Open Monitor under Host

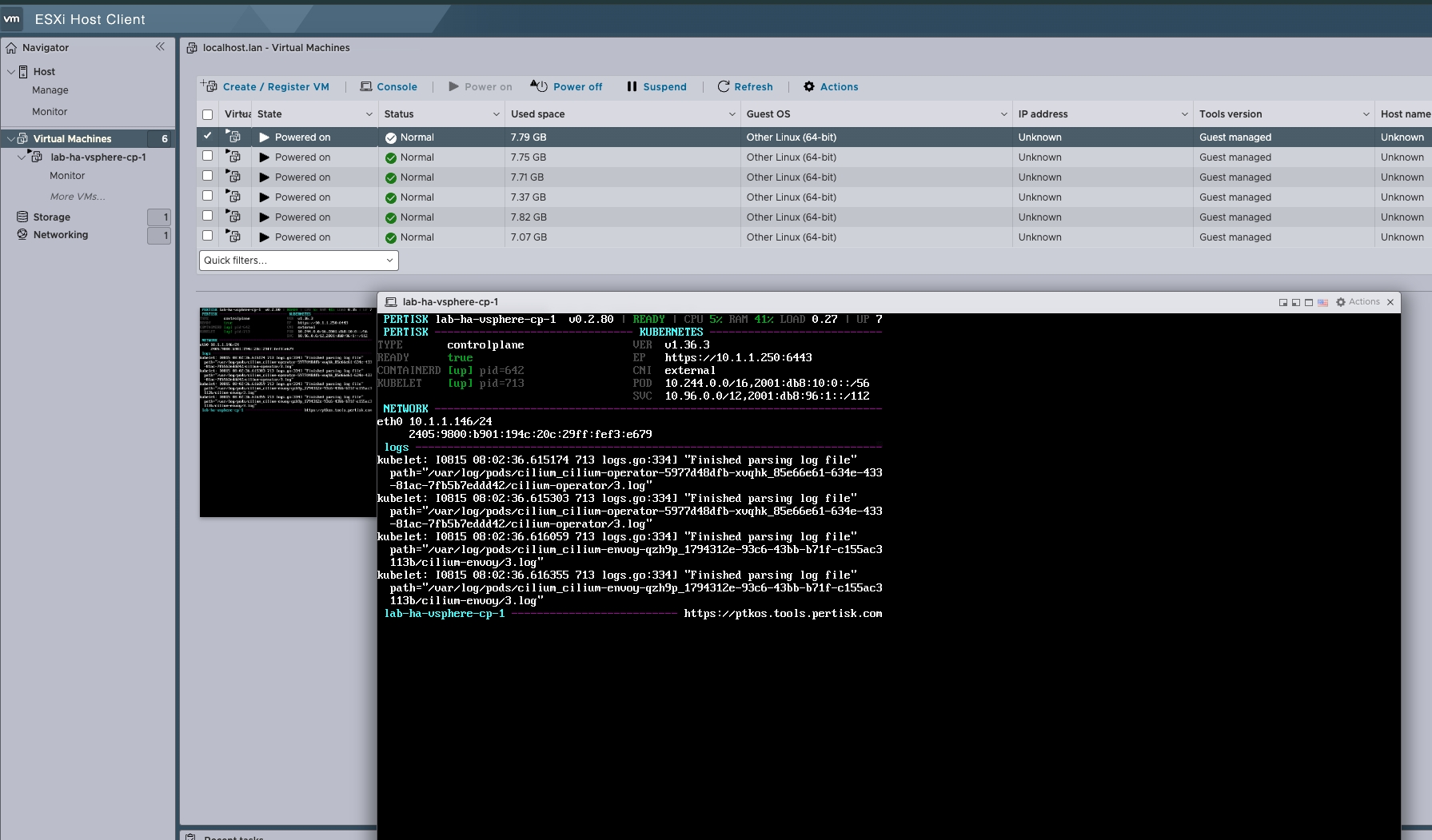(x=50, y=112)
